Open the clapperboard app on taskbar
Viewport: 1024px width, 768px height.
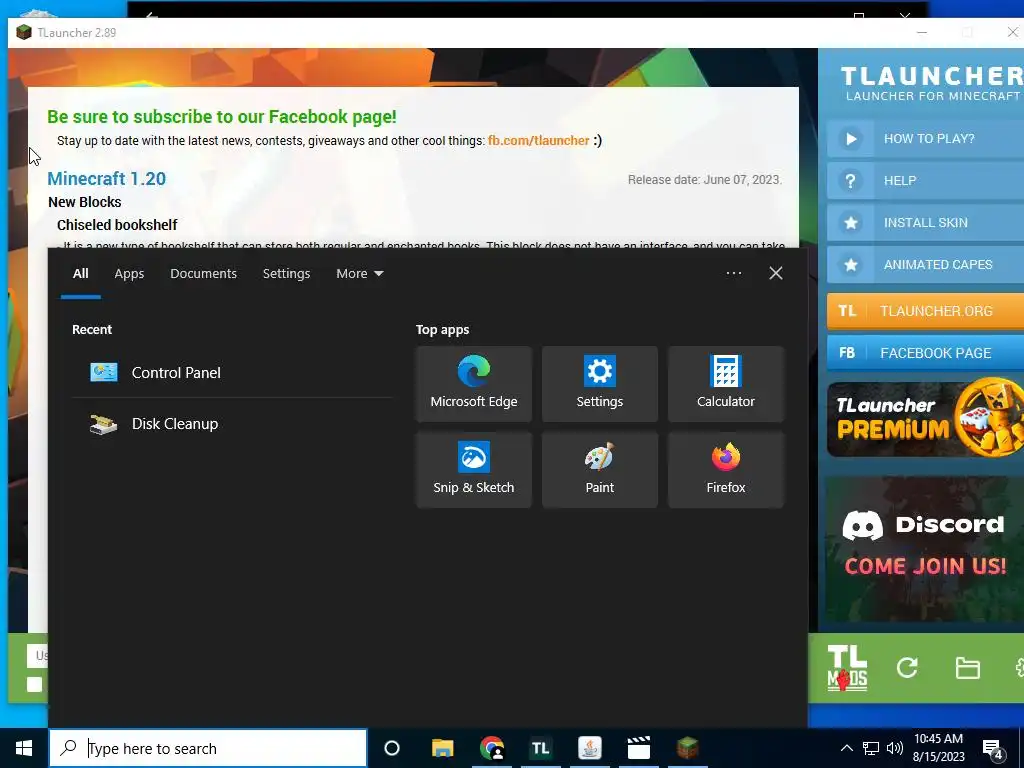[x=639, y=748]
